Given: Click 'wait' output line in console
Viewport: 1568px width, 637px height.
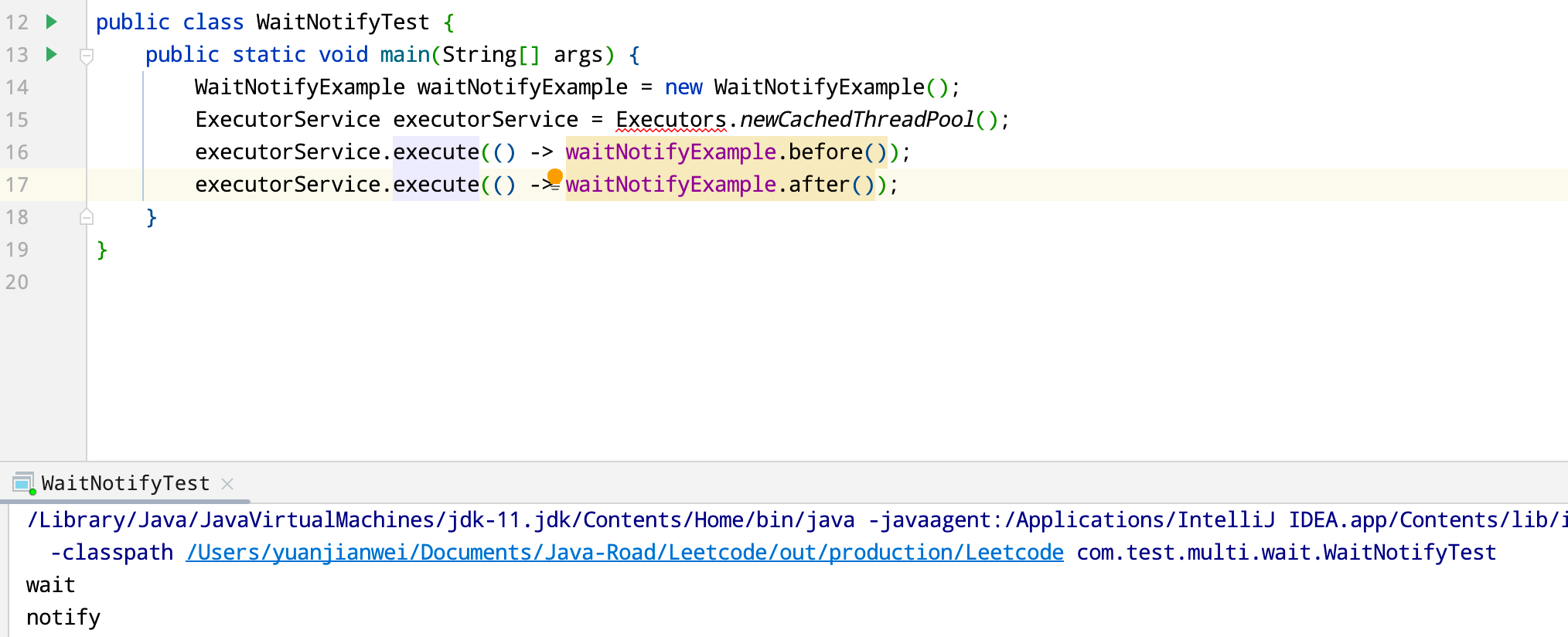Looking at the screenshot, I should click(x=51, y=585).
